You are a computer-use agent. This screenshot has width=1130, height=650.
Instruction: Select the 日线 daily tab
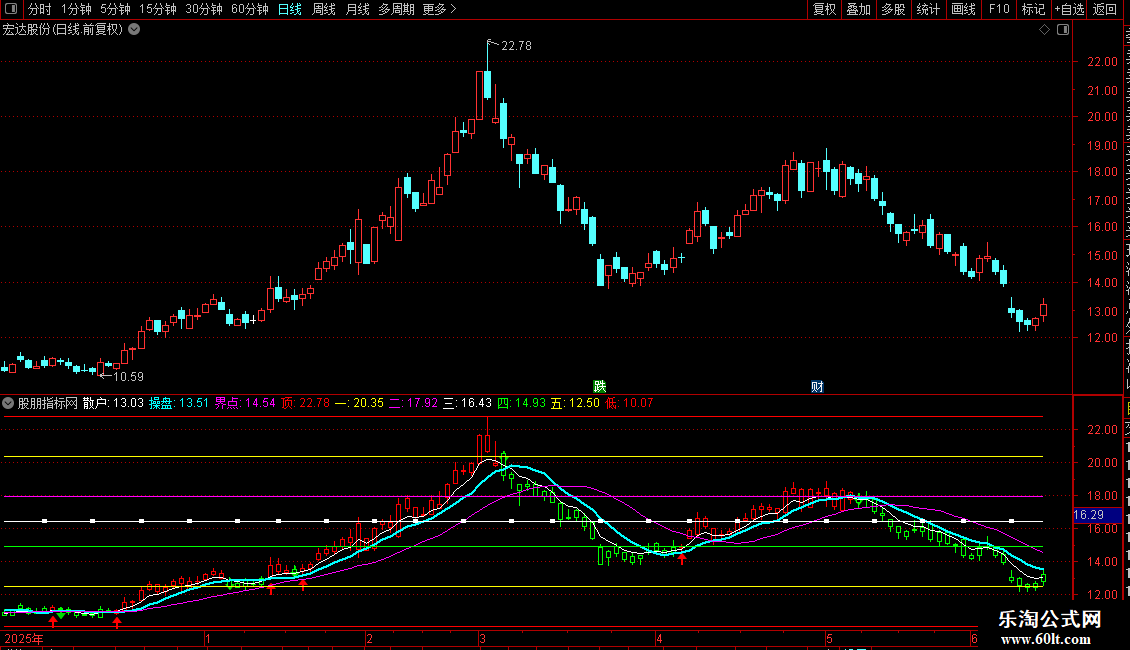tap(290, 9)
